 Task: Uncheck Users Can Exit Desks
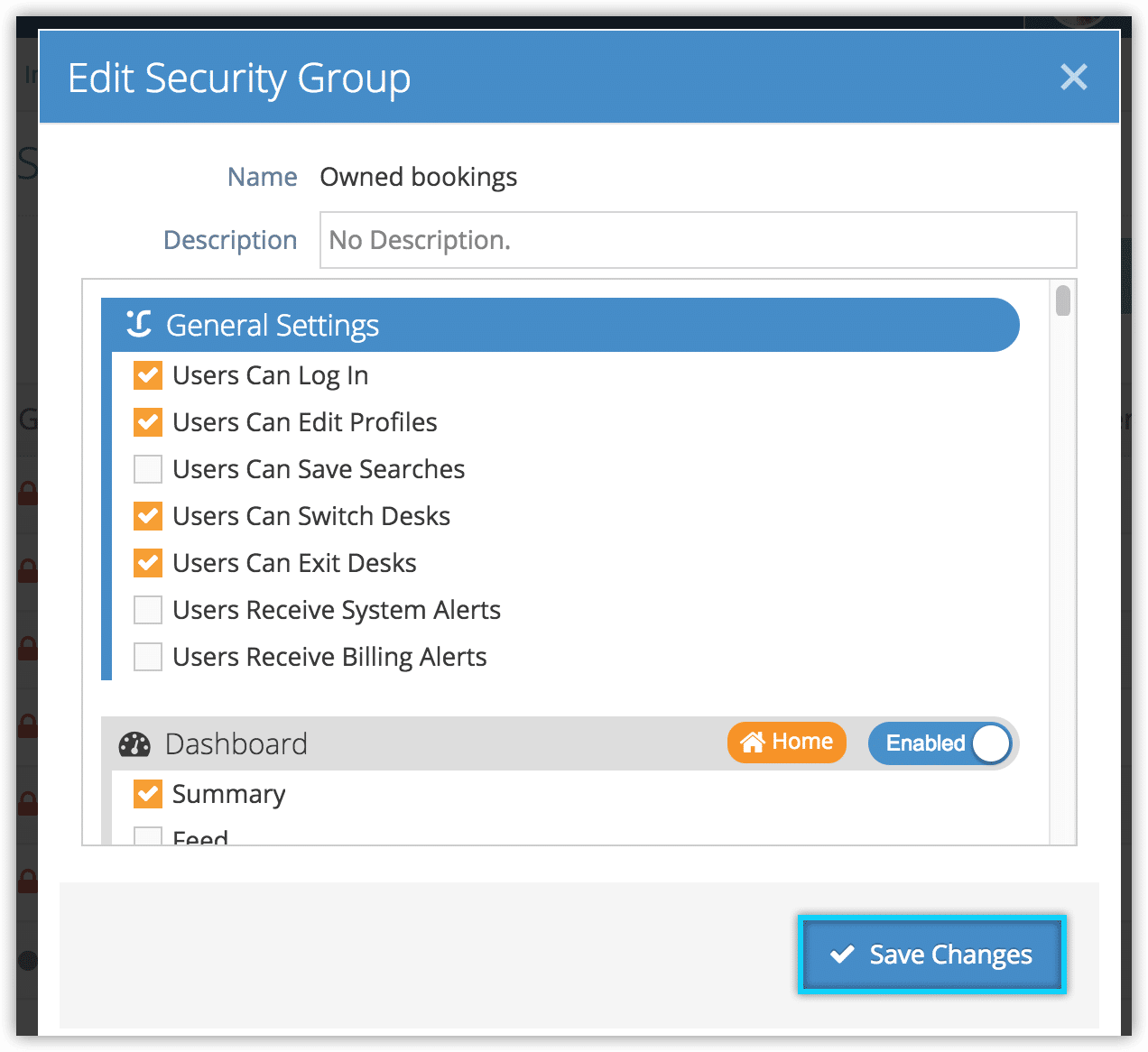coord(148,563)
